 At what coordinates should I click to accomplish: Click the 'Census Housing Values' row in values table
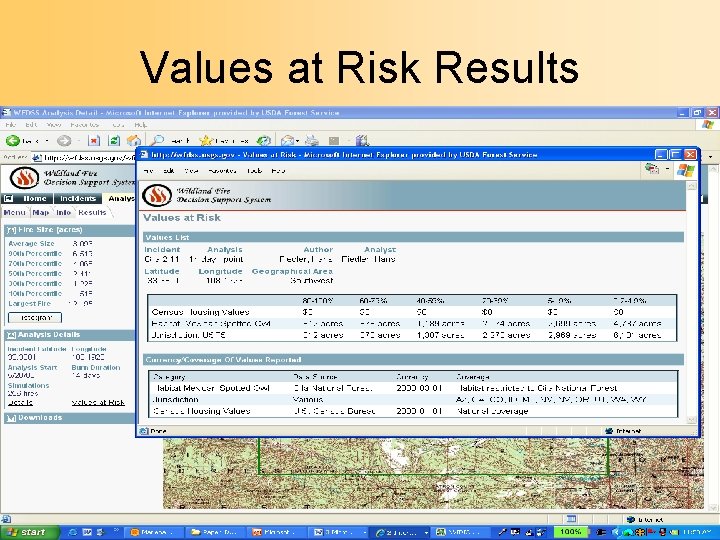point(412,312)
